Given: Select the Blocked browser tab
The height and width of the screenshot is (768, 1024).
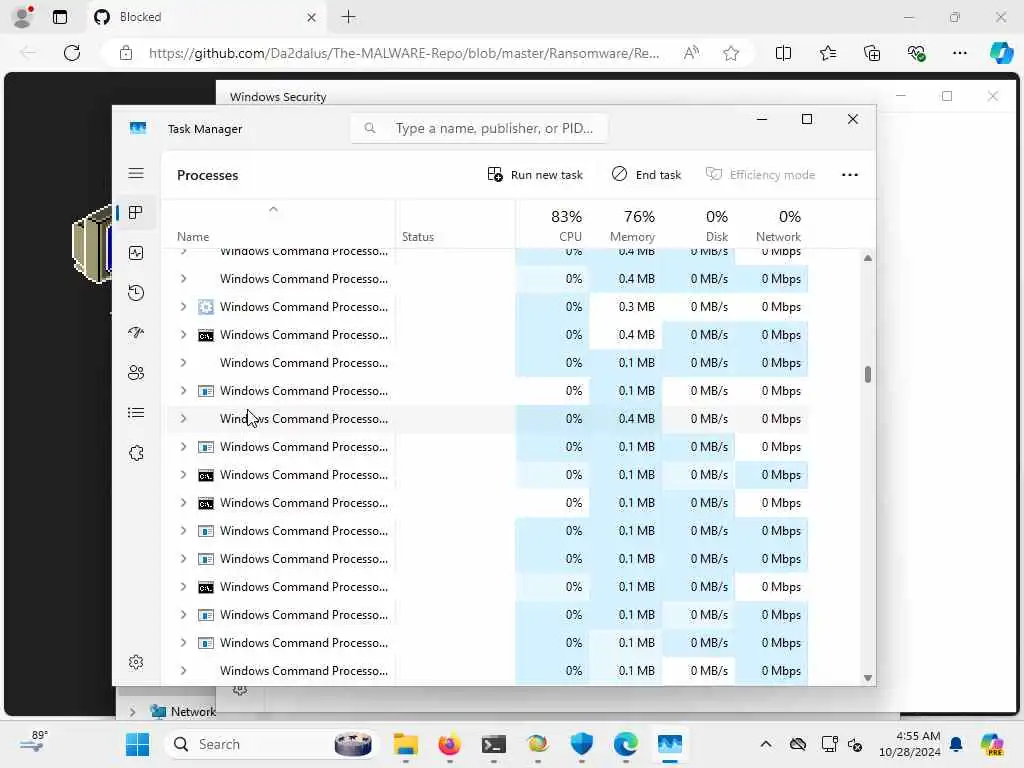Looking at the screenshot, I should 207,17.
